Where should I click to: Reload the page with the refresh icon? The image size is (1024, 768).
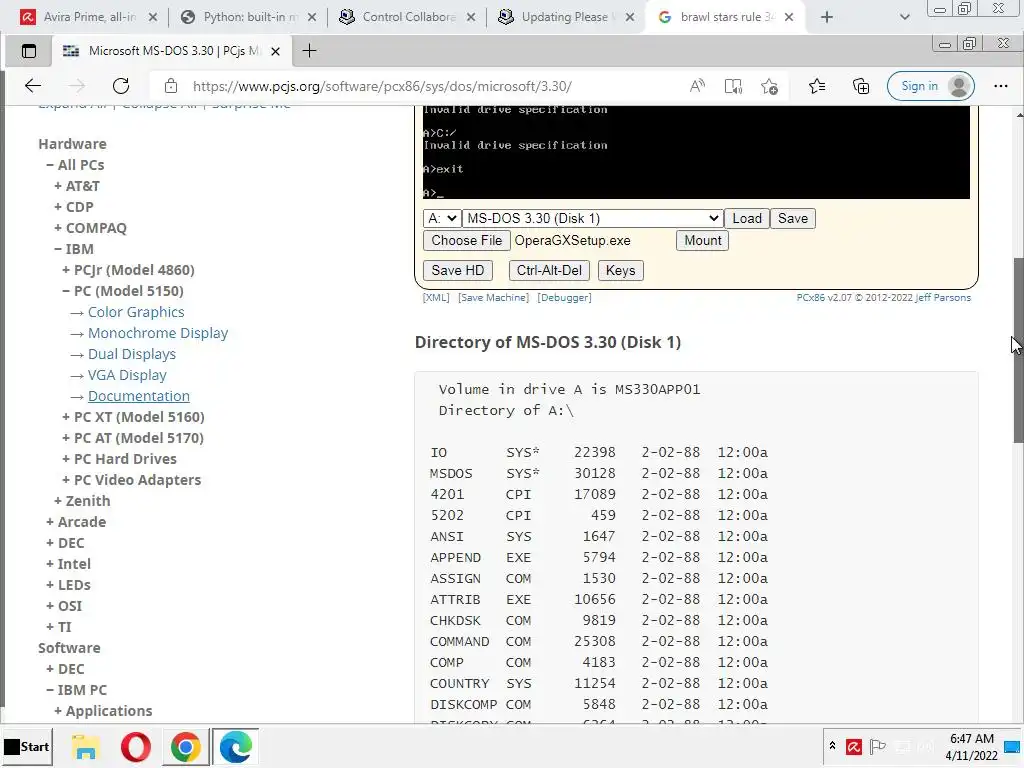pos(121,86)
